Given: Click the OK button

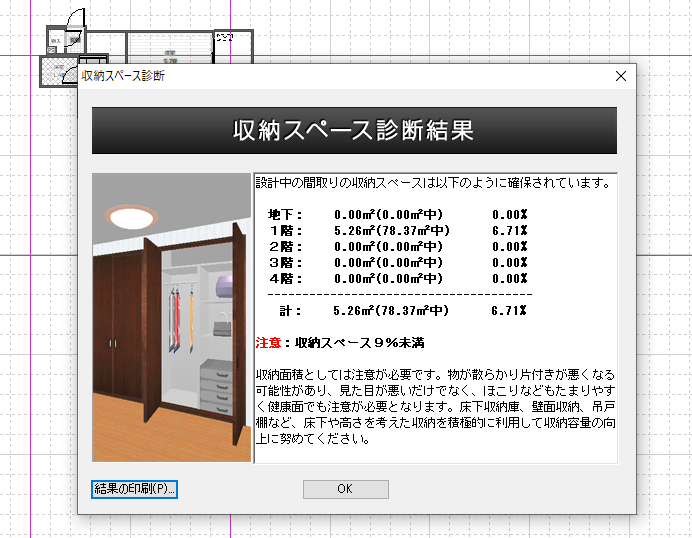Looking at the screenshot, I should pyautogui.click(x=346, y=489).
